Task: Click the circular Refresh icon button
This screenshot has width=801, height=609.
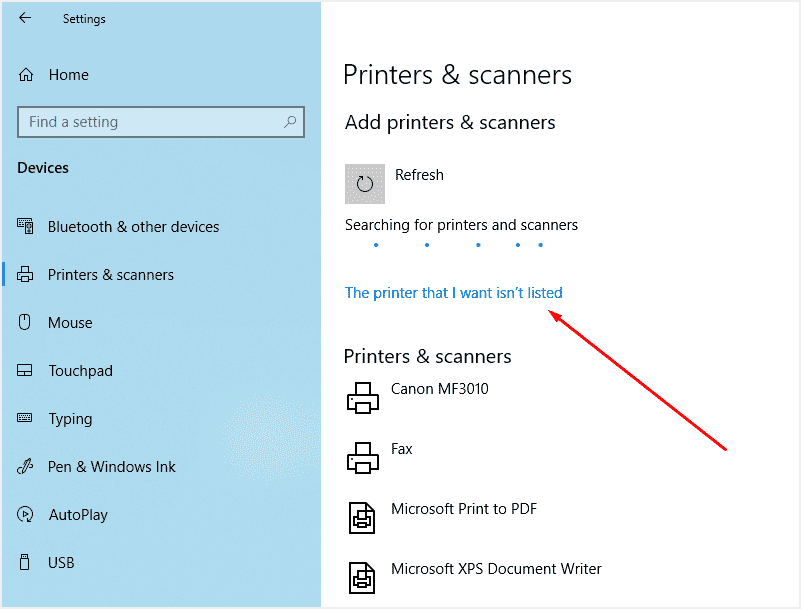Action: tap(365, 184)
